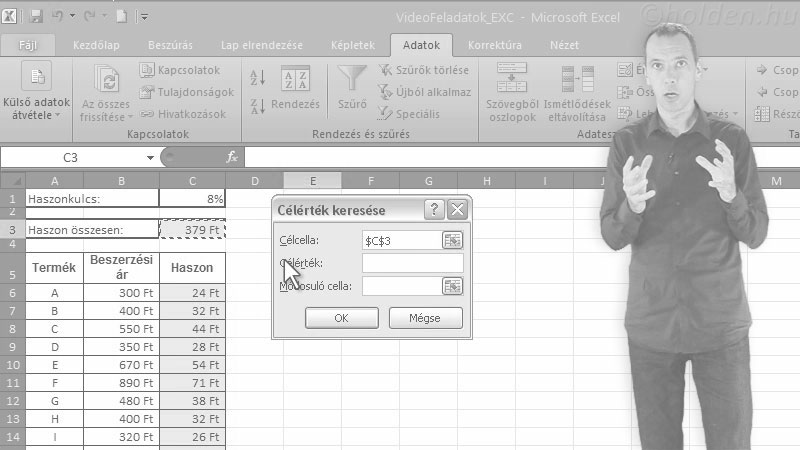Open the Rendezés sort dialog
The height and width of the screenshot is (450, 800).
295,88
